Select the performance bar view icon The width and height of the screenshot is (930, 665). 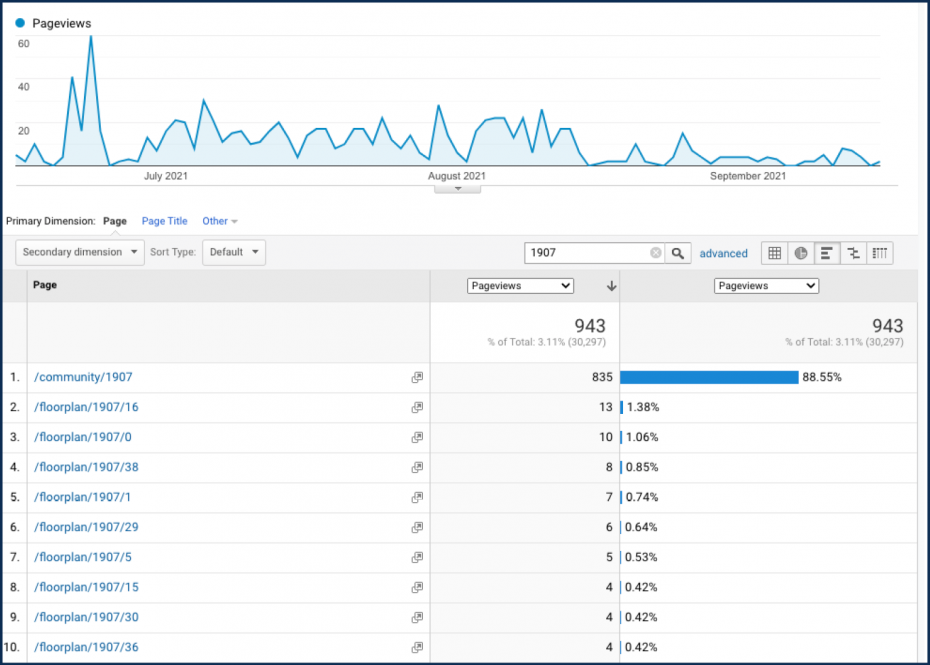click(827, 253)
